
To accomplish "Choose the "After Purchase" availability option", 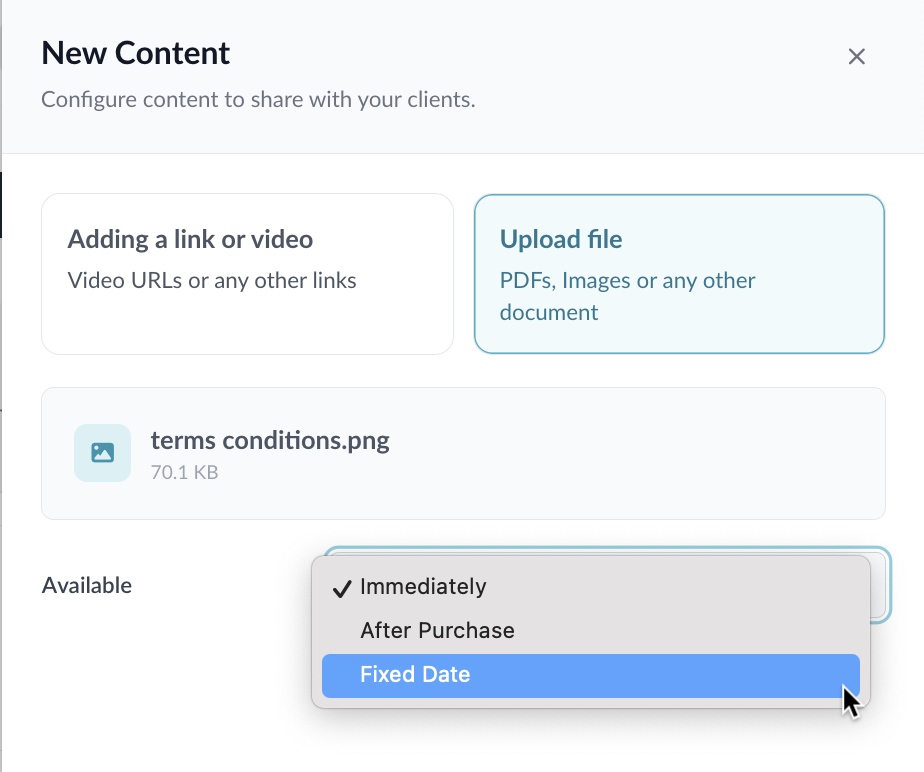I will (x=437, y=631).
